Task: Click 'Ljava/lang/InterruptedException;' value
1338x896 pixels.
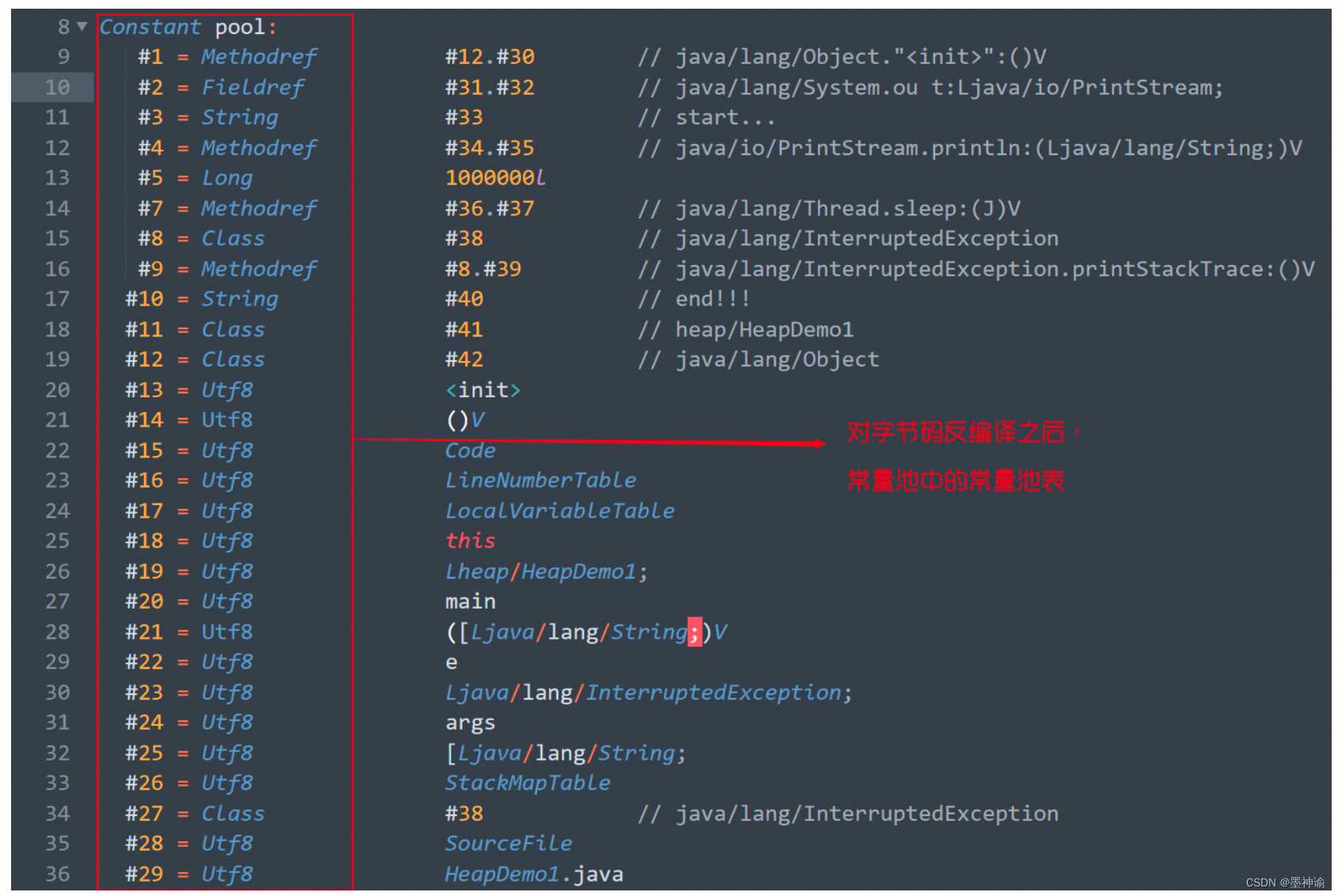Action: [648, 693]
